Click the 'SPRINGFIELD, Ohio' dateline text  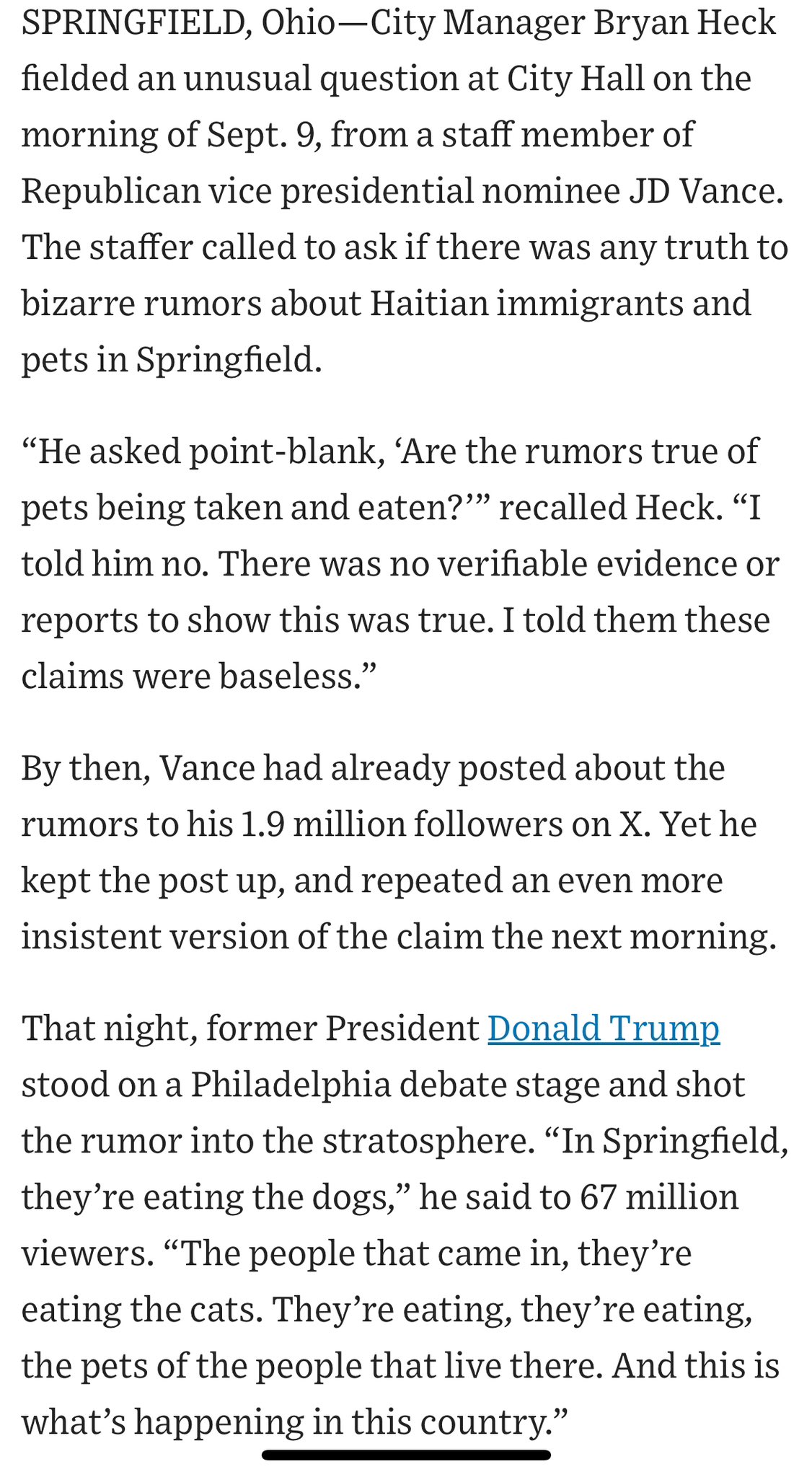pyautogui.click(x=178, y=24)
